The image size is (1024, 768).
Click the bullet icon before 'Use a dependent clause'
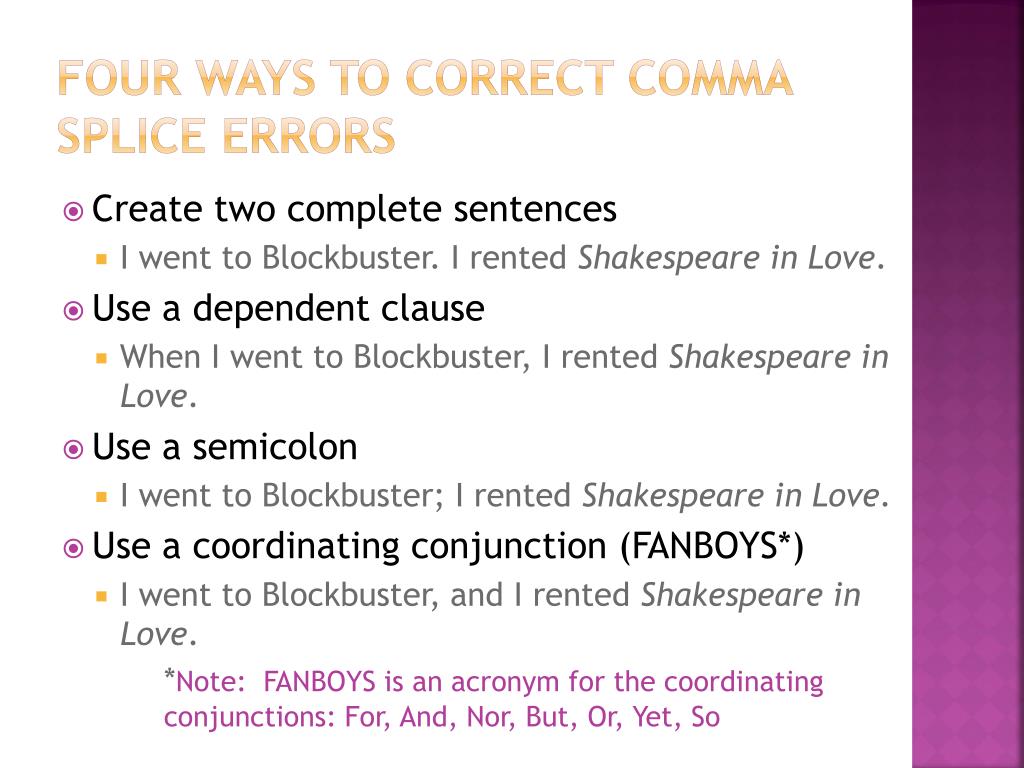[x=73, y=311]
